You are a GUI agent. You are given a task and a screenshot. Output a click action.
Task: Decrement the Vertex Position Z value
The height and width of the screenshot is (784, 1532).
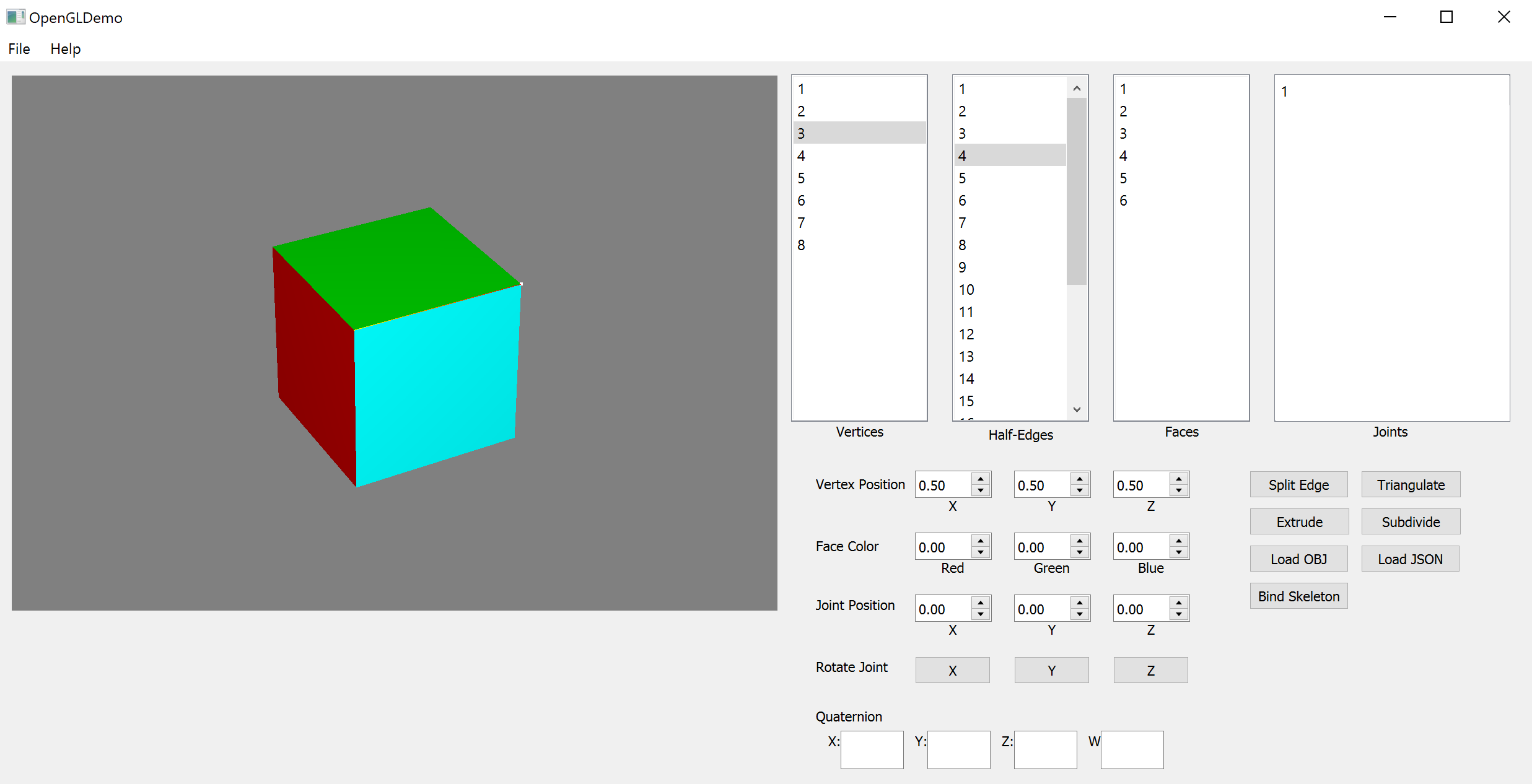[1179, 490]
